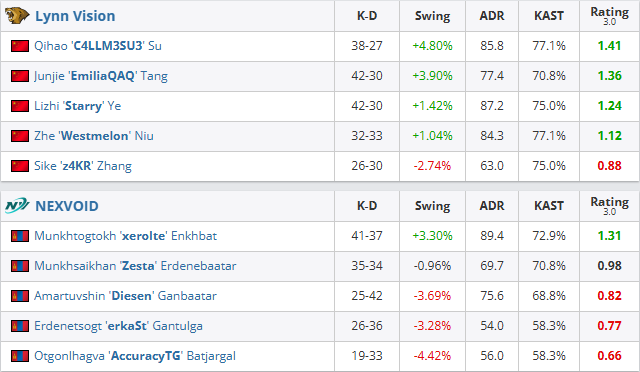
Task: Open the NEXVOID team page link
Action: pyautogui.click(x=67, y=206)
